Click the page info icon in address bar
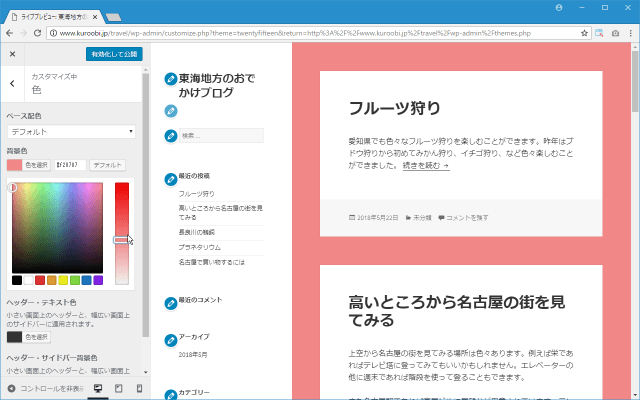 click(53, 33)
